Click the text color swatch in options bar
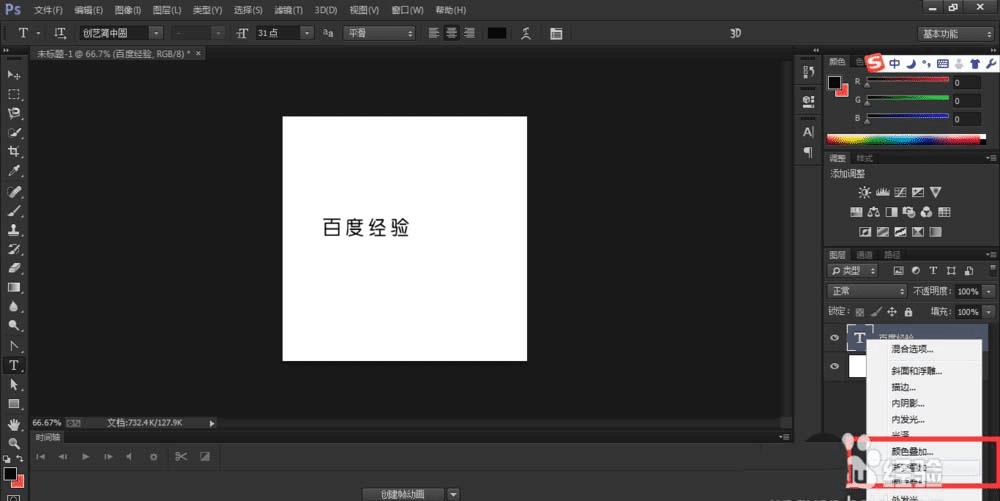The height and width of the screenshot is (501, 1000). [497, 33]
